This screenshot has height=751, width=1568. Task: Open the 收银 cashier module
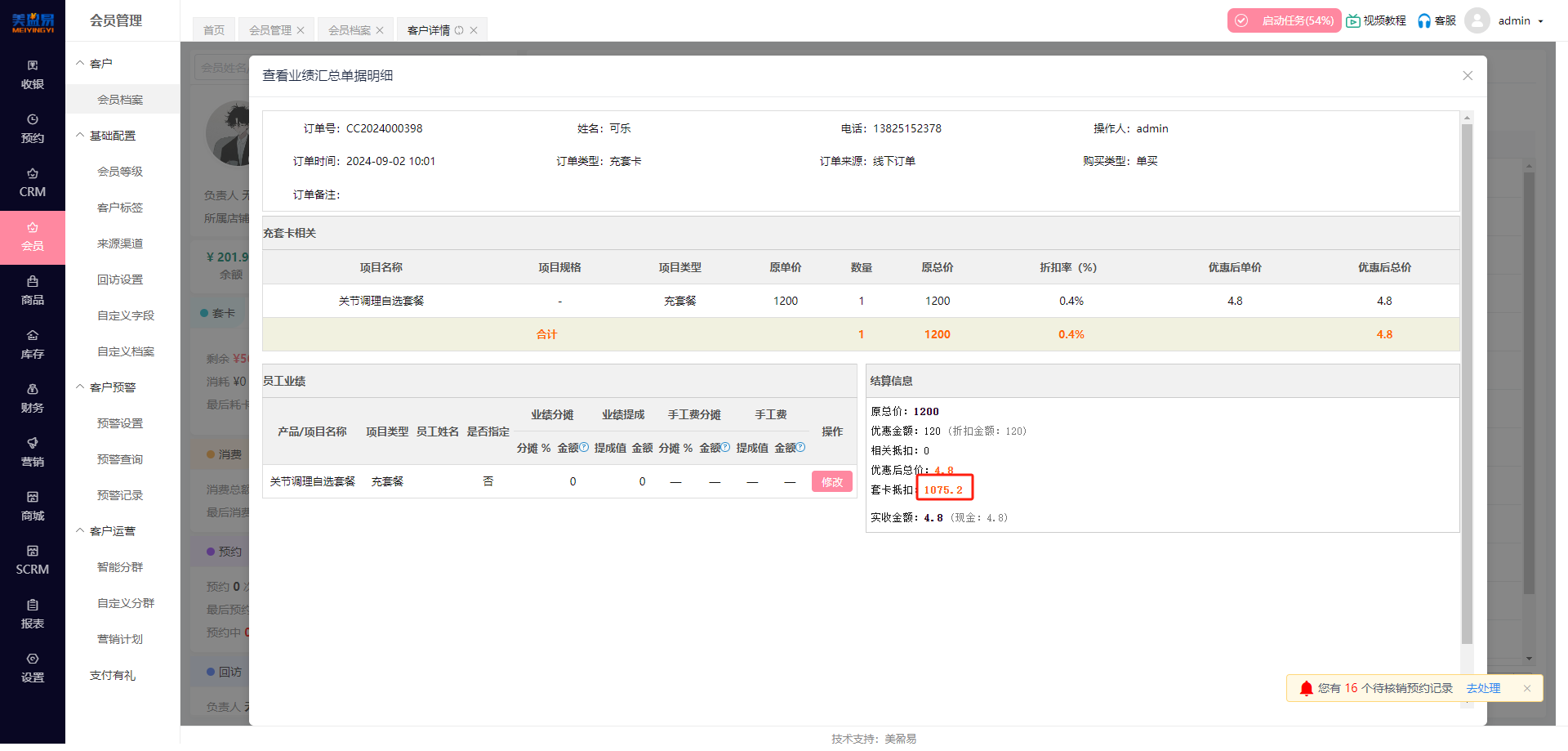click(x=32, y=74)
